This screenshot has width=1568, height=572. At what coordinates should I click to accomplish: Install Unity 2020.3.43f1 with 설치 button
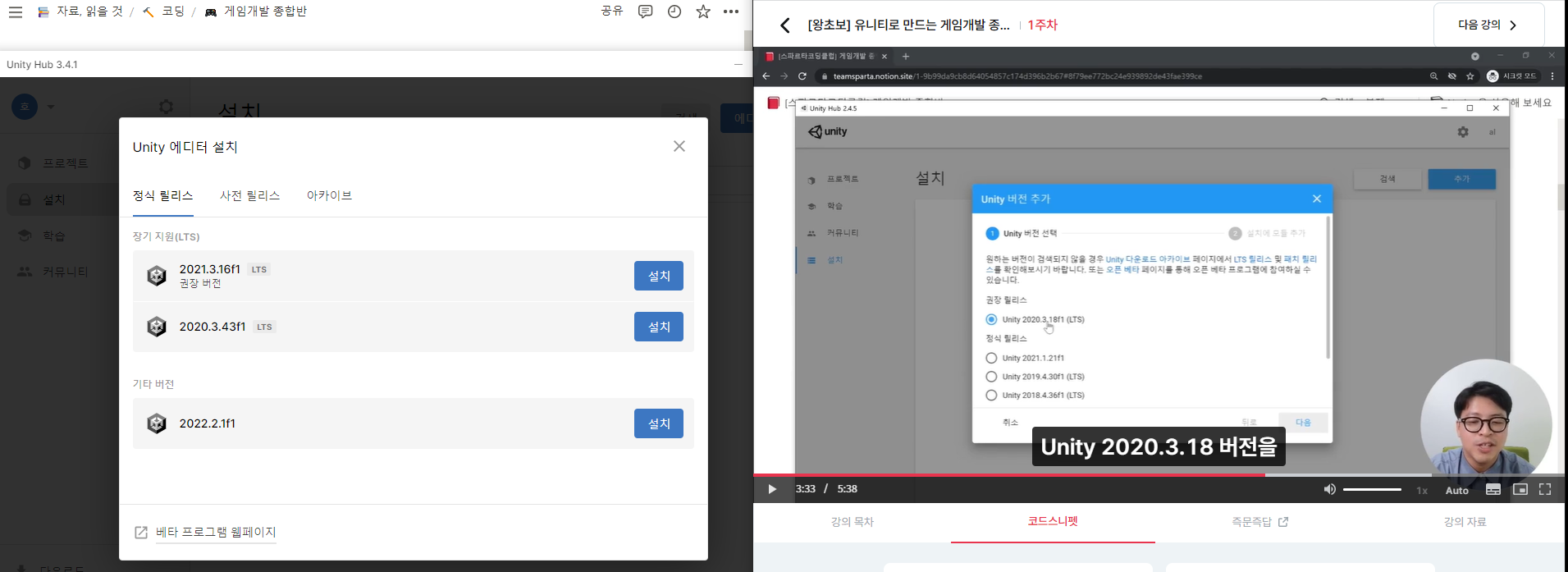coord(659,327)
